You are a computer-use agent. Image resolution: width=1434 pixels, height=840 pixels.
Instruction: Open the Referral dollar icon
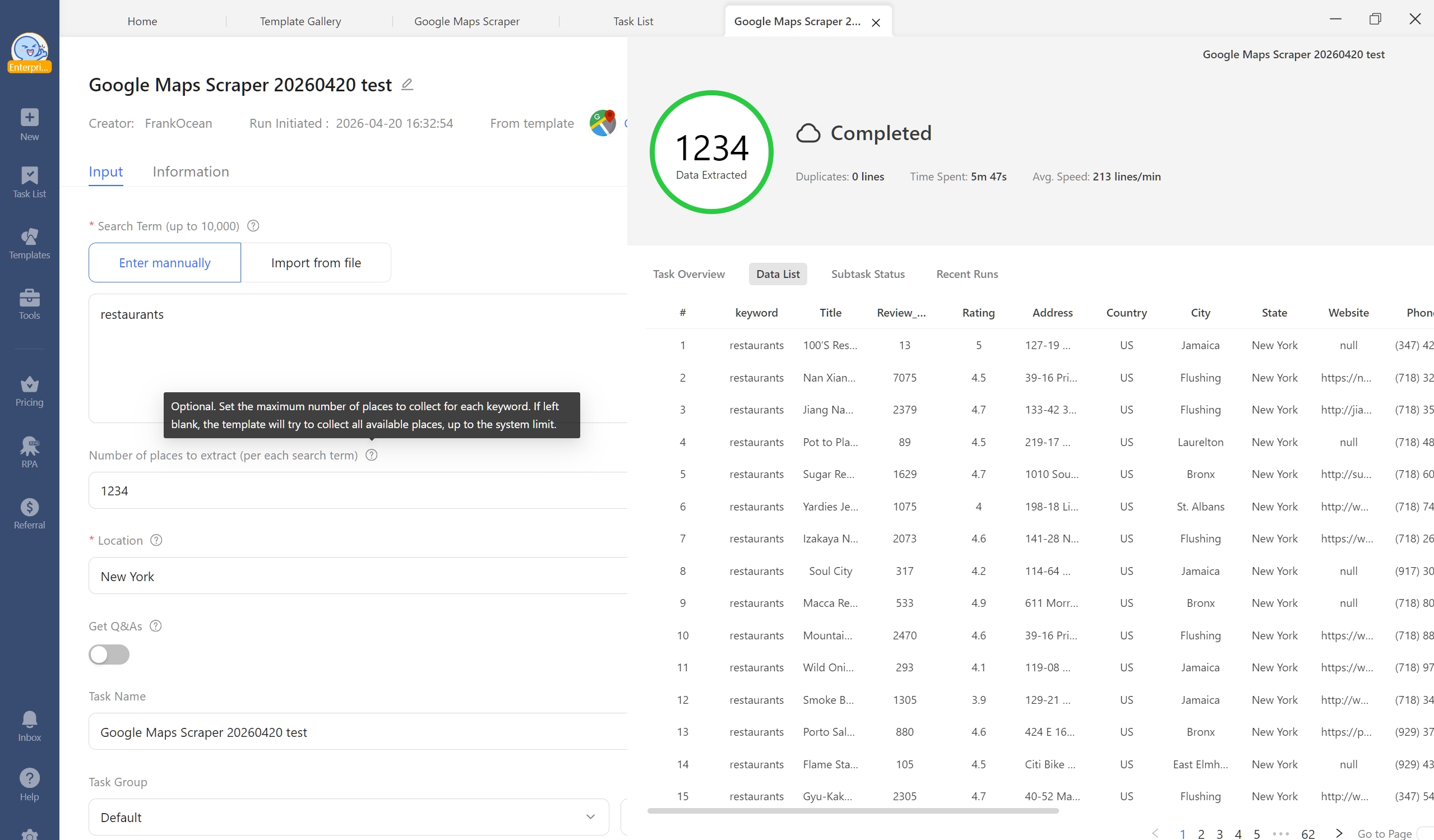30,507
